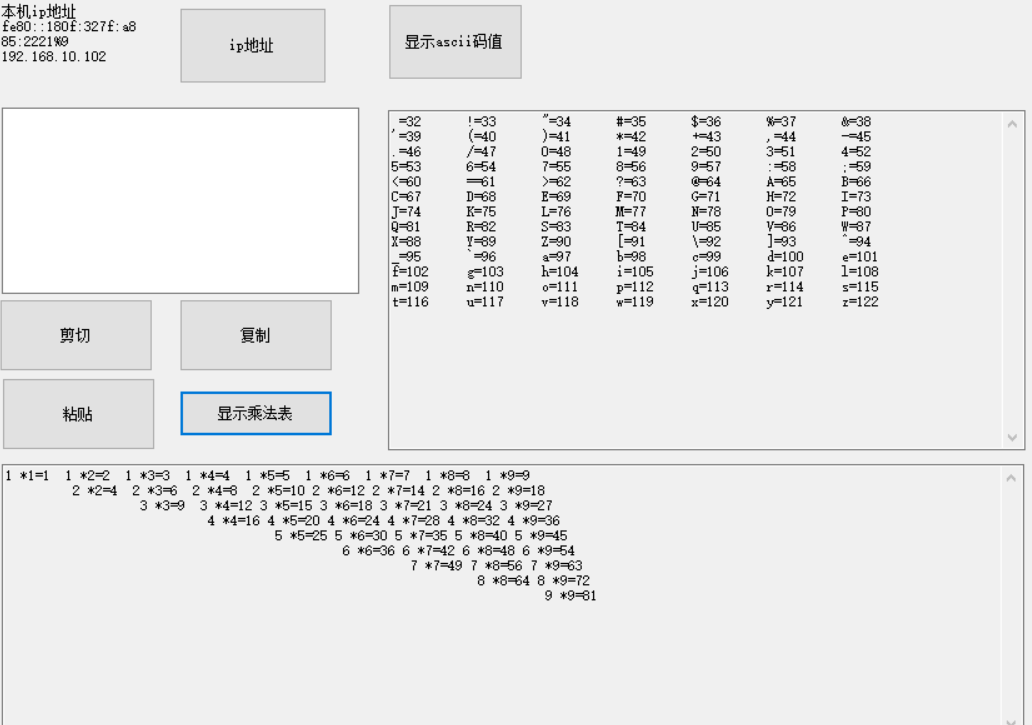Click the 192.168.10.102 address text
The height and width of the screenshot is (725, 1032).
tap(53, 57)
